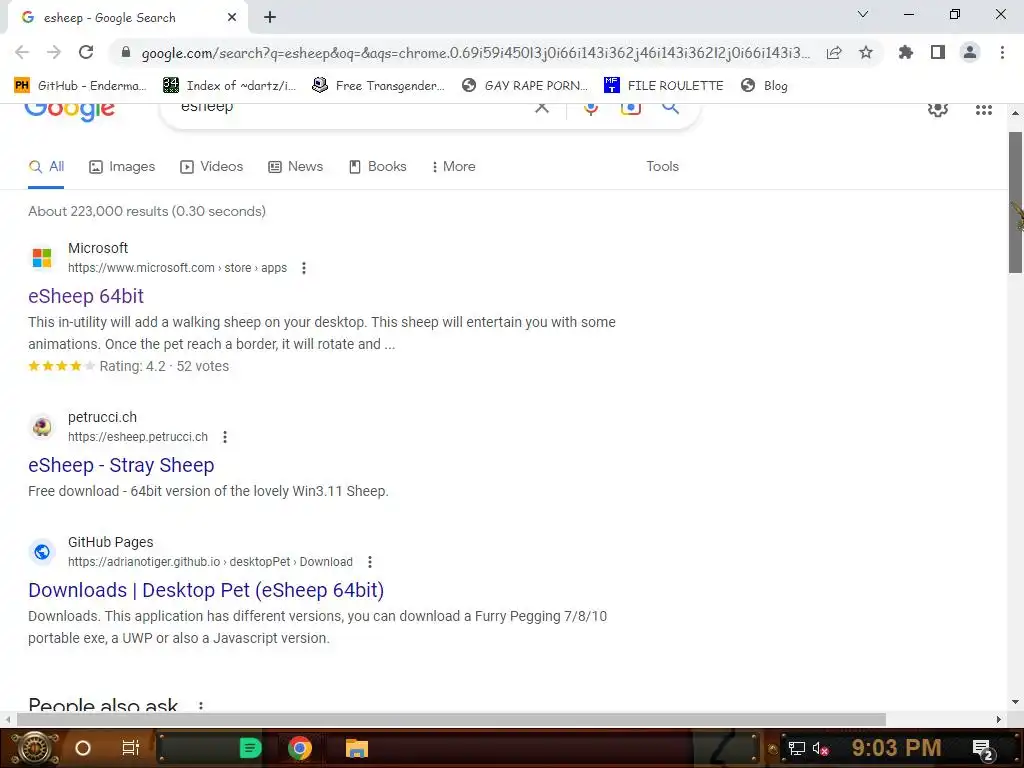The width and height of the screenshot is (1024, 768).
Task: Open the Google apps grid
Action: click(x=984, y=110)
